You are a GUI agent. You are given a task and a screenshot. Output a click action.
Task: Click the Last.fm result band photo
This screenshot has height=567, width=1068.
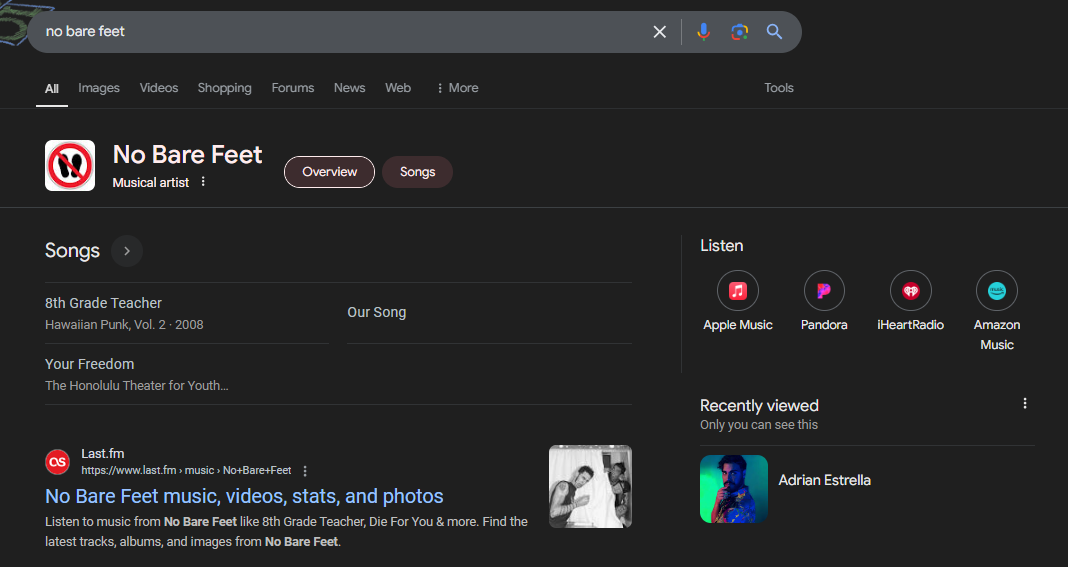(x=591, y=487)
